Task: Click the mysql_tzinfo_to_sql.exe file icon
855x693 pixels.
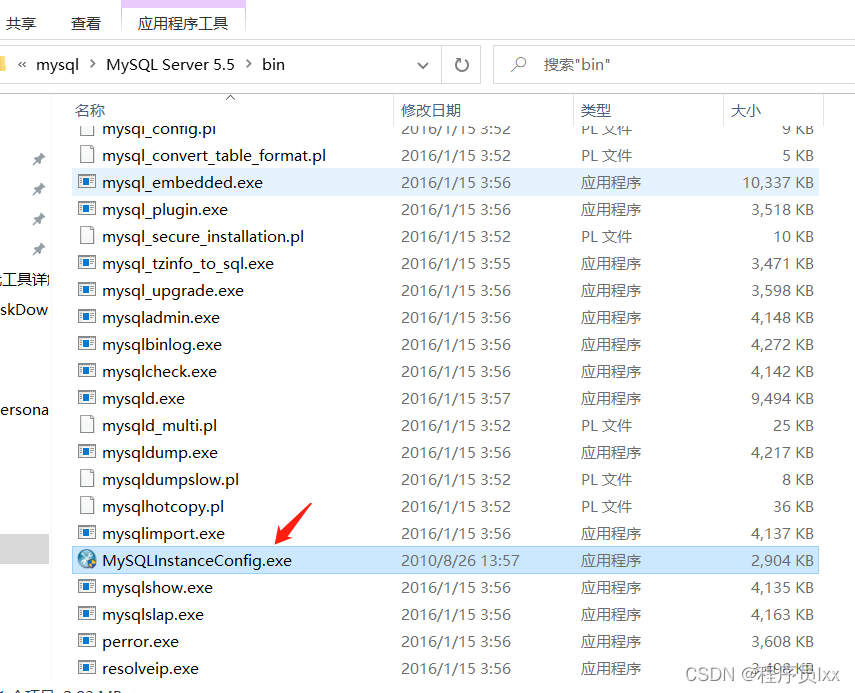Action: pos(87,263)
